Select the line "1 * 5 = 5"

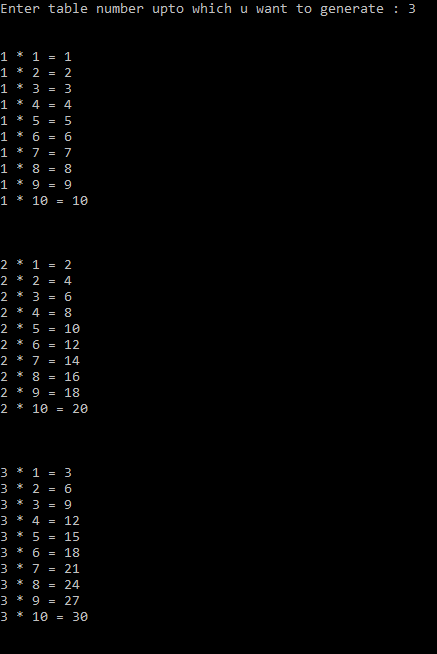coord(36,121)
